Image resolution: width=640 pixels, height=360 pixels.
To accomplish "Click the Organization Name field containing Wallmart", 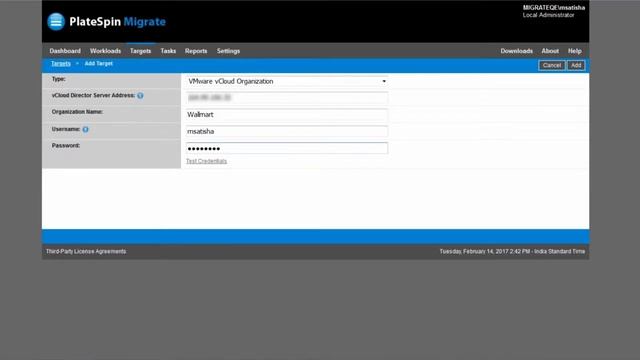I will 287,115.
